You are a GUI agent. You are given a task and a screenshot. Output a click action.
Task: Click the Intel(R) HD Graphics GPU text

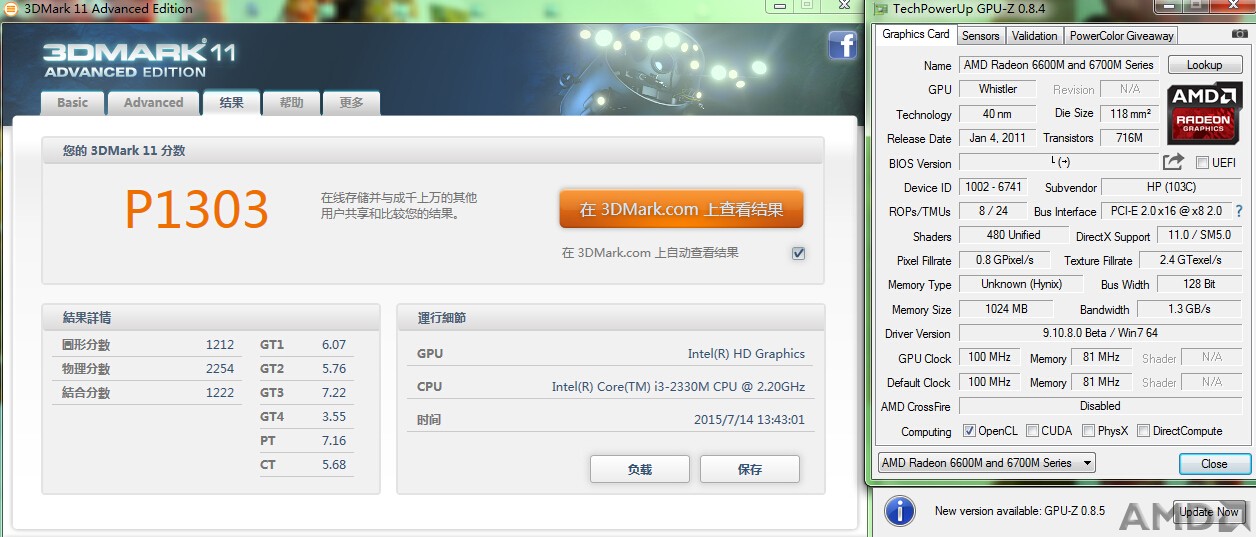click(746, 354)
